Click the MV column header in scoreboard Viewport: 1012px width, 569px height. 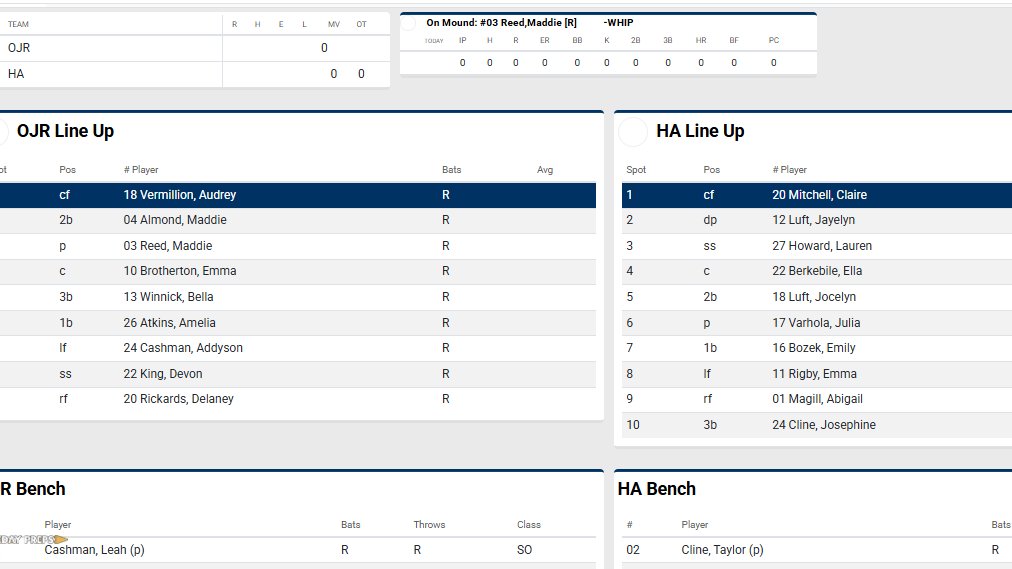point(334,25)
